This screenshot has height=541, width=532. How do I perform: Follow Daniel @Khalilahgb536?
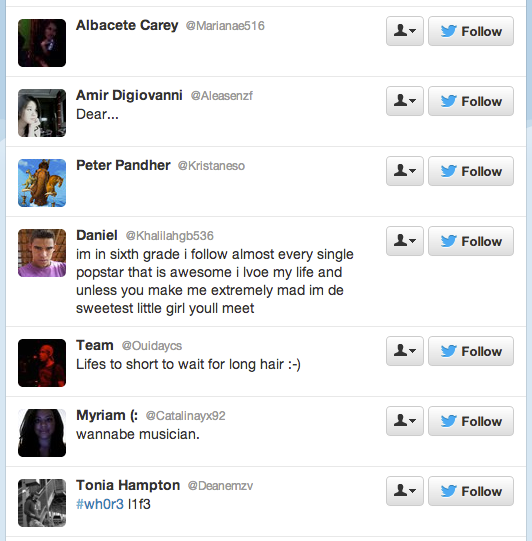coord(471,241)
